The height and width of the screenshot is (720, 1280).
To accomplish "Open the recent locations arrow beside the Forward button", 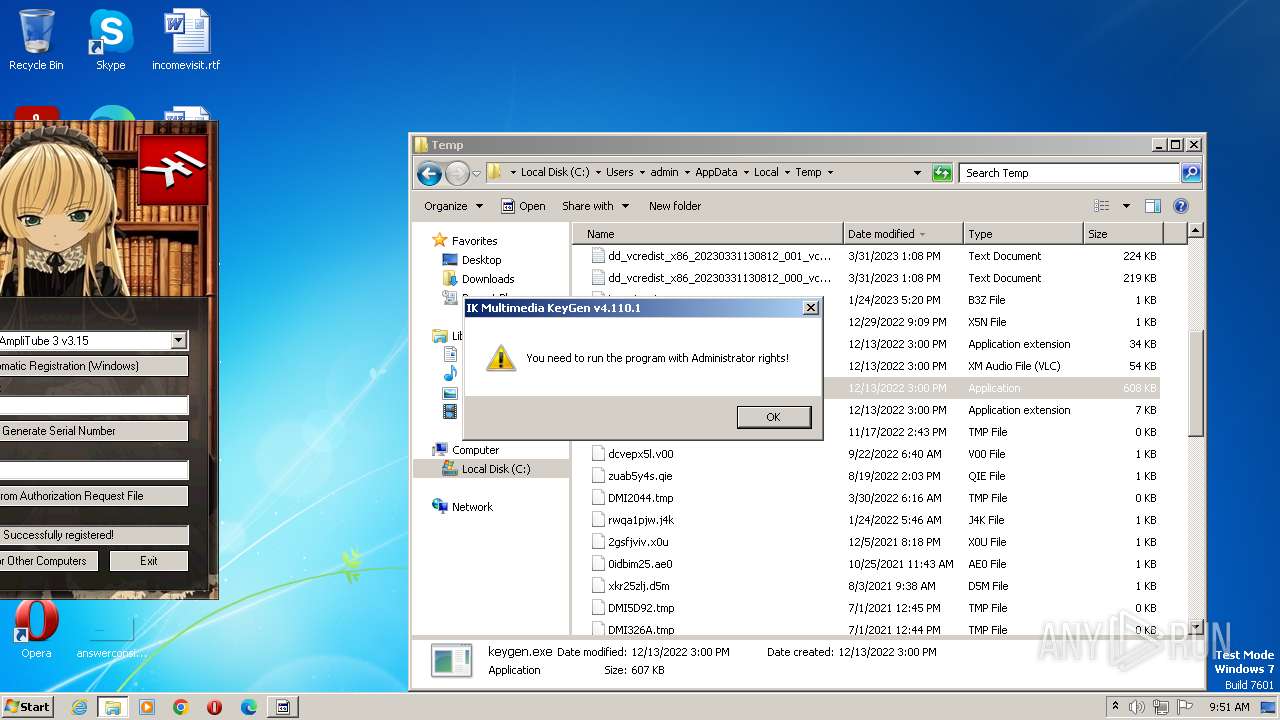I will click(476, 173).
